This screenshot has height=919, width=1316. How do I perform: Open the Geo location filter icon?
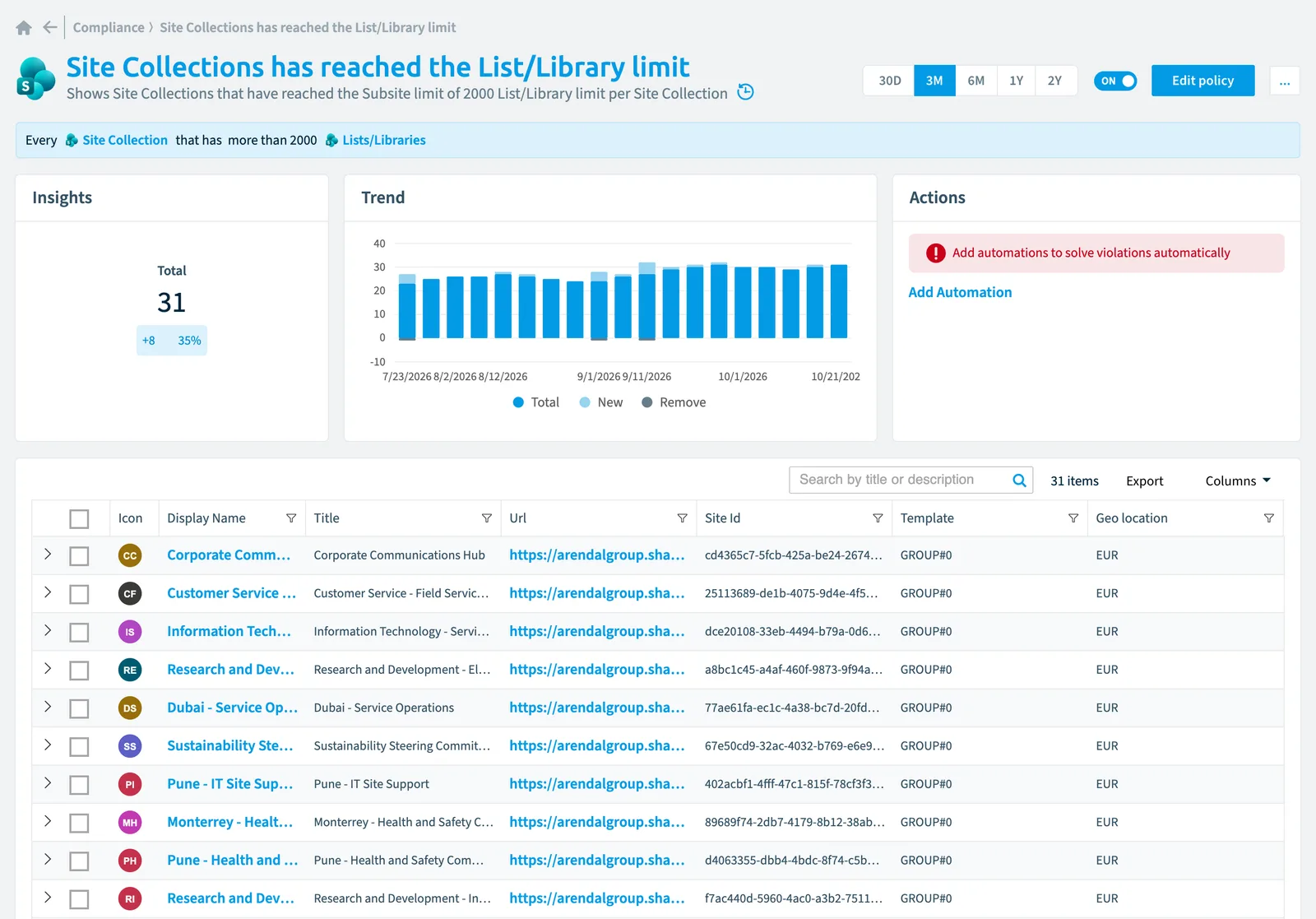pyautogui.click(x=1269, y=518)
